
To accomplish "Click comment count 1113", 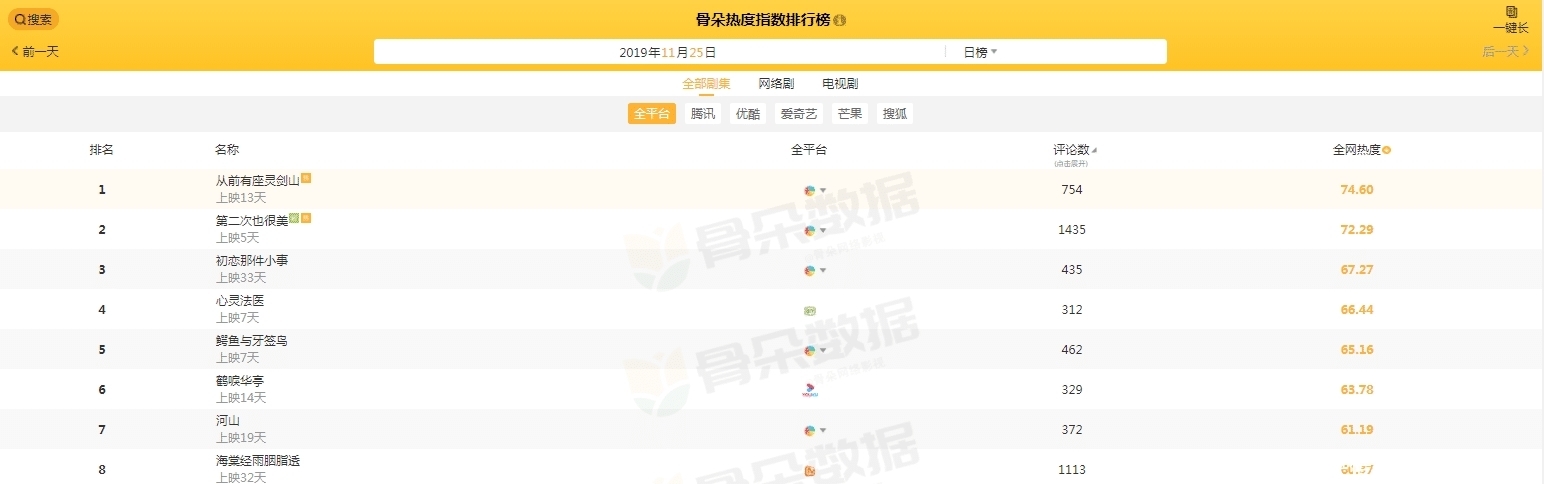I will pyautogui.click(x=1072, y=470).
